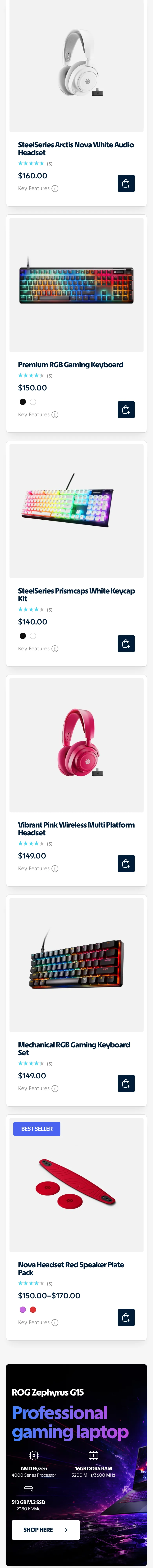Add Premium RGB Gaming Keyboard to cart
This screenshot has width=153, height=1568.
126,410
